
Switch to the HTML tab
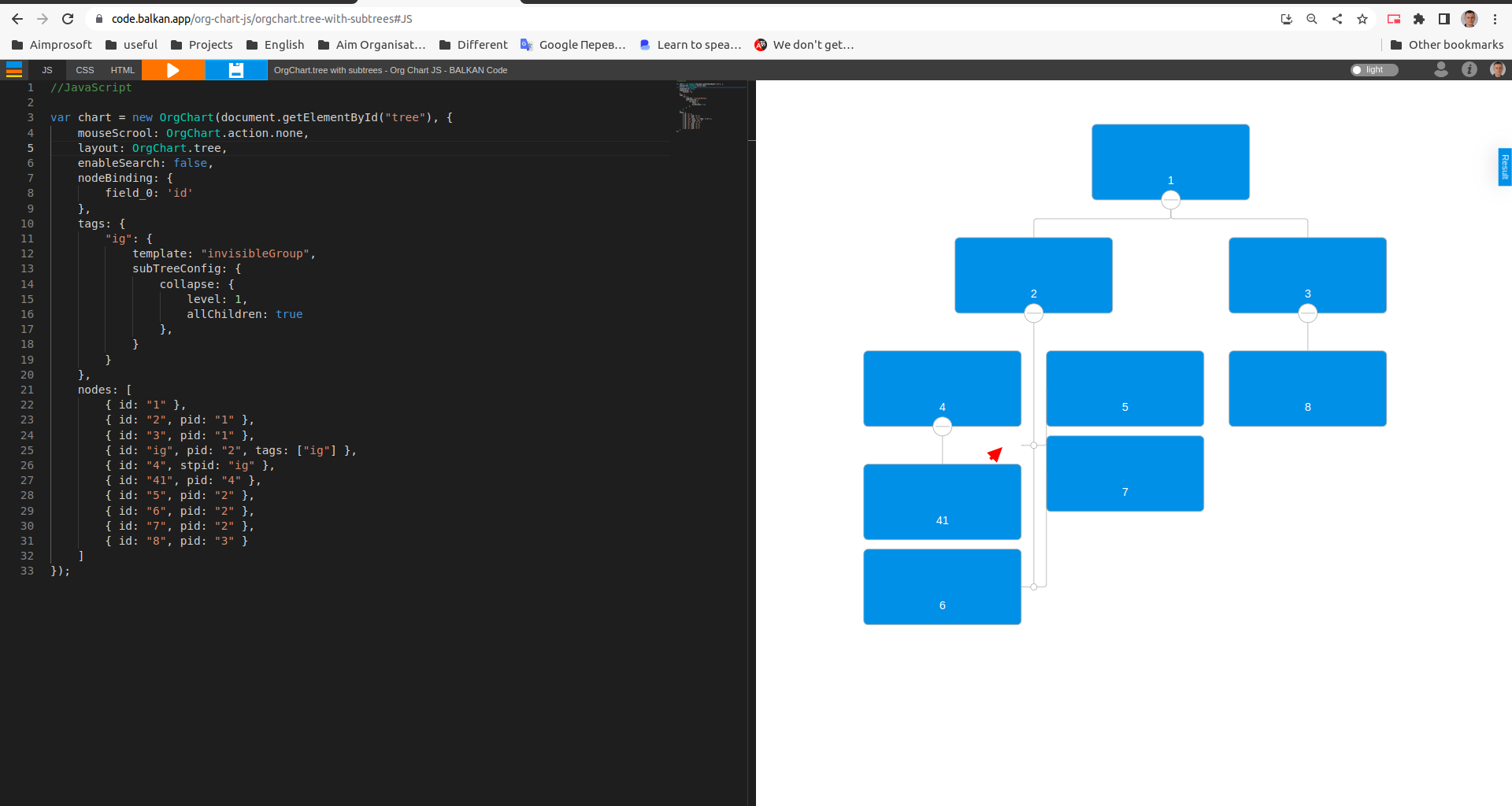[x=122, y=70]
